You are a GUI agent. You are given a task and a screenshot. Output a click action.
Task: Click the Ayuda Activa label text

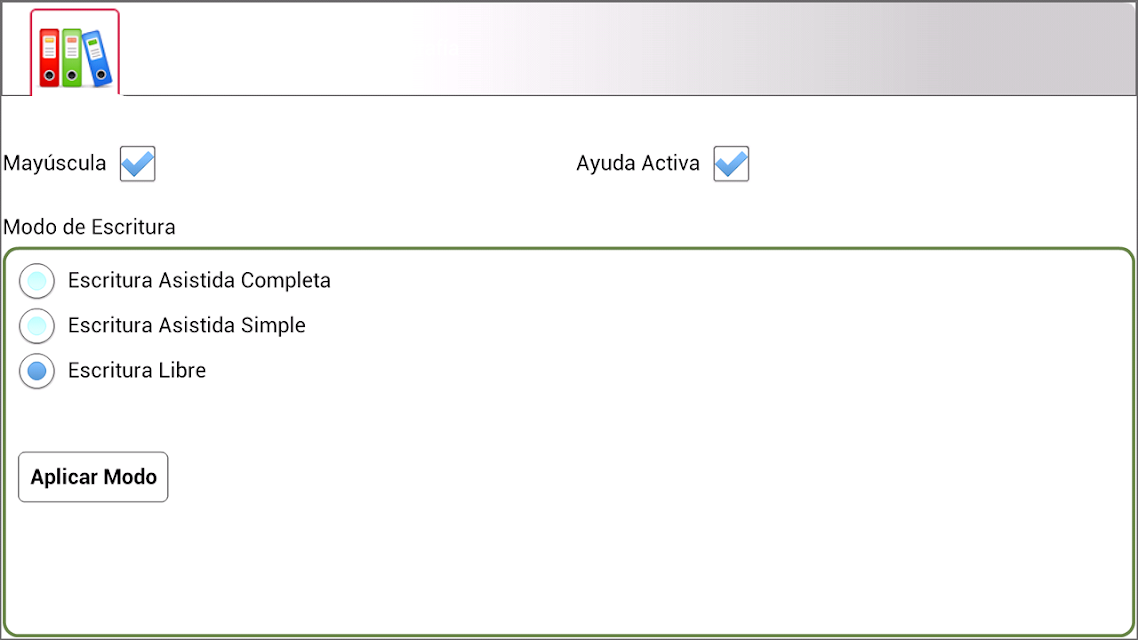[x=638, y=163]
